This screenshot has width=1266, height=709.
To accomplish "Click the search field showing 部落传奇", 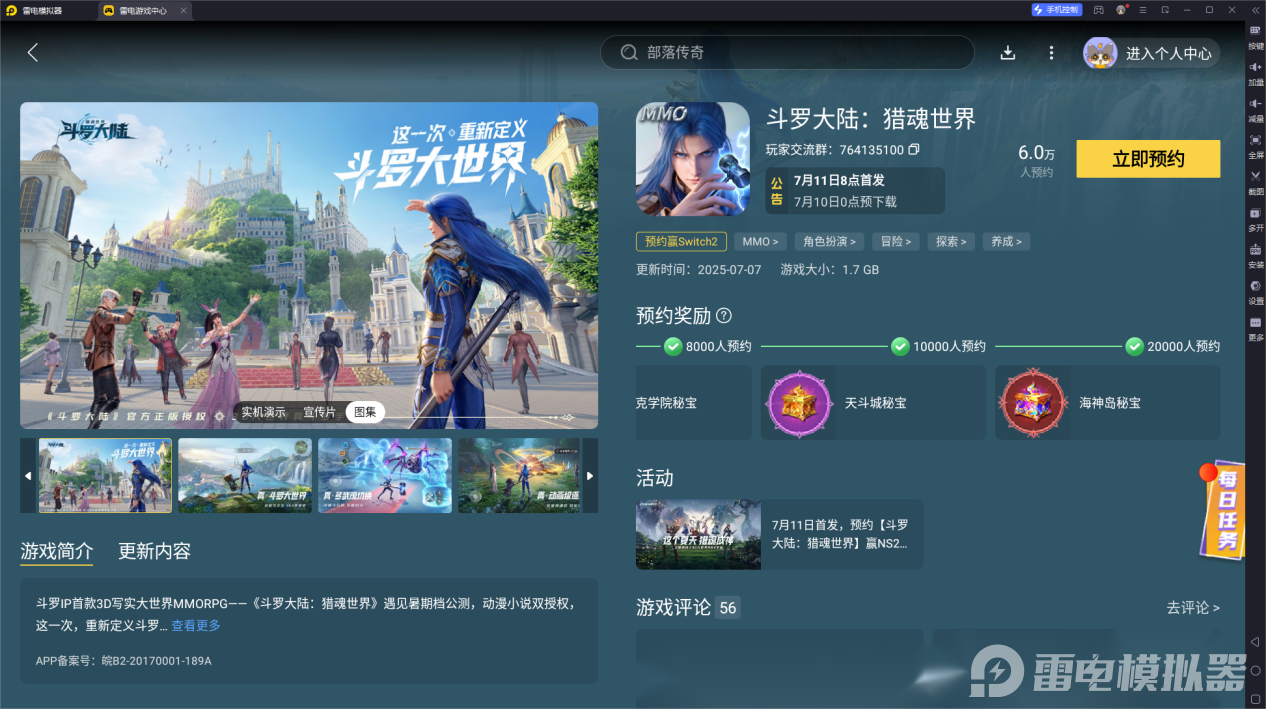I will [787, 53].
